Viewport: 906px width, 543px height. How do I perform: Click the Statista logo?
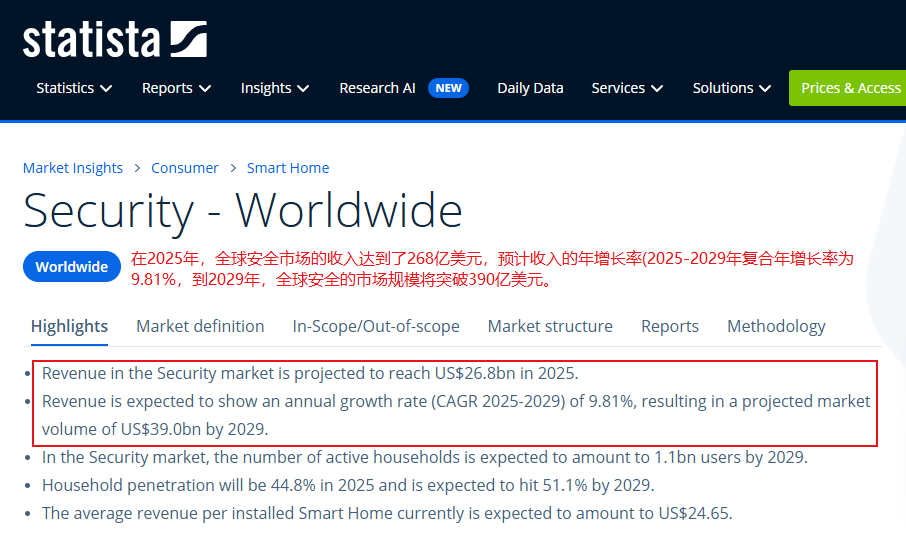point(114,39)
